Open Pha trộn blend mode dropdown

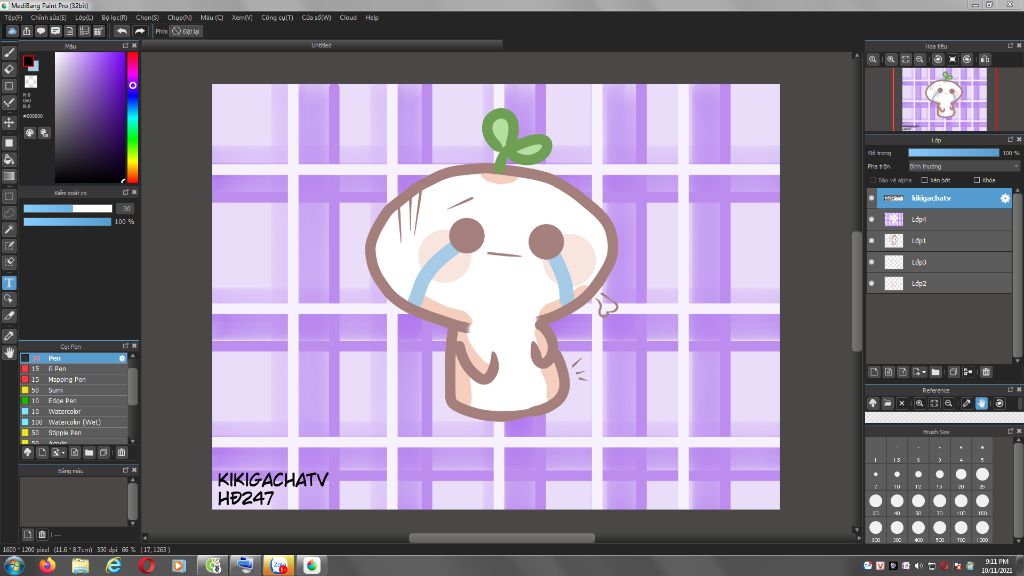coord(964,167)
